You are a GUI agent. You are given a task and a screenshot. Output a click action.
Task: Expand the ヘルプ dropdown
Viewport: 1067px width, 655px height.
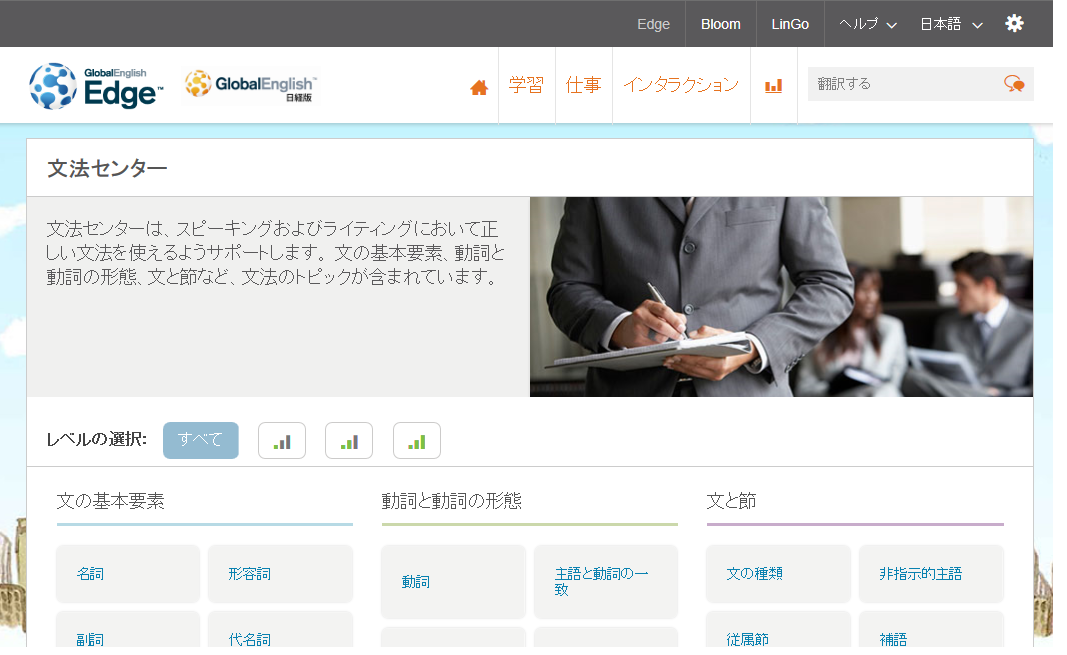click(x=868, y=24)
